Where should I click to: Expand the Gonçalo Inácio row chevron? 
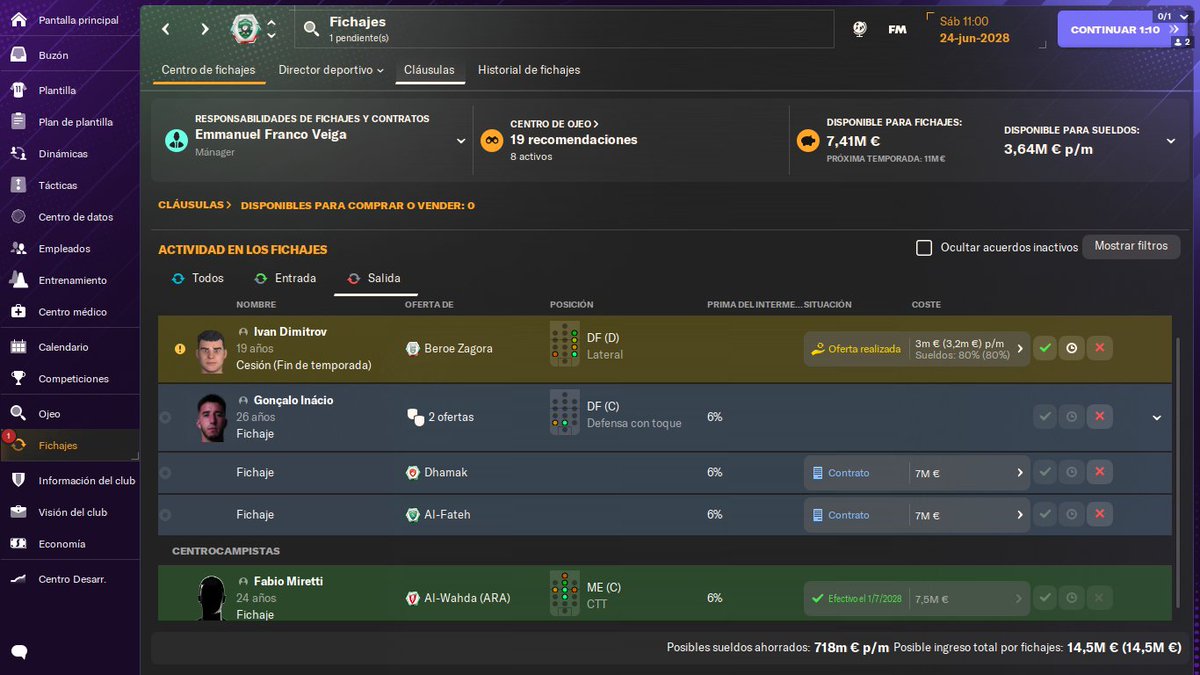pos(1156,417)
